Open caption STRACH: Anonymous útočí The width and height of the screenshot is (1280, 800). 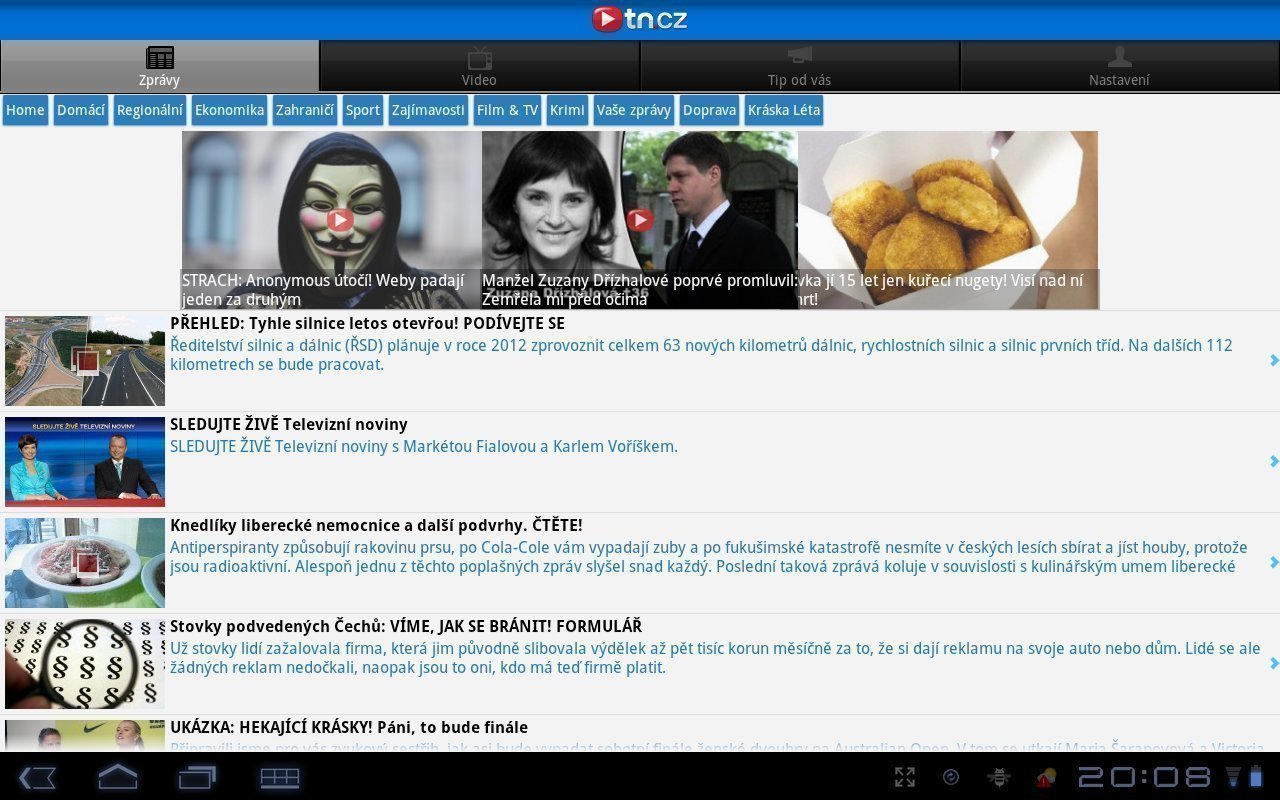click(323, 290)
